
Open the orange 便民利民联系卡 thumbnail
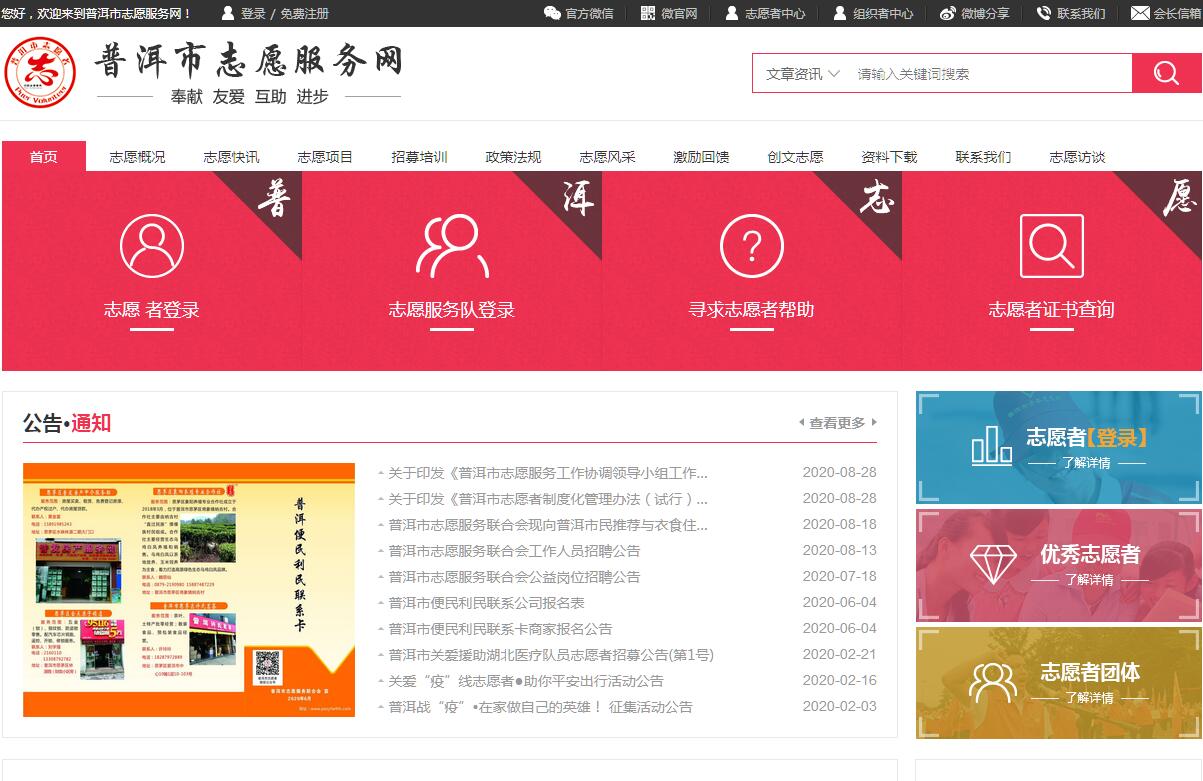tap(189, 590)
